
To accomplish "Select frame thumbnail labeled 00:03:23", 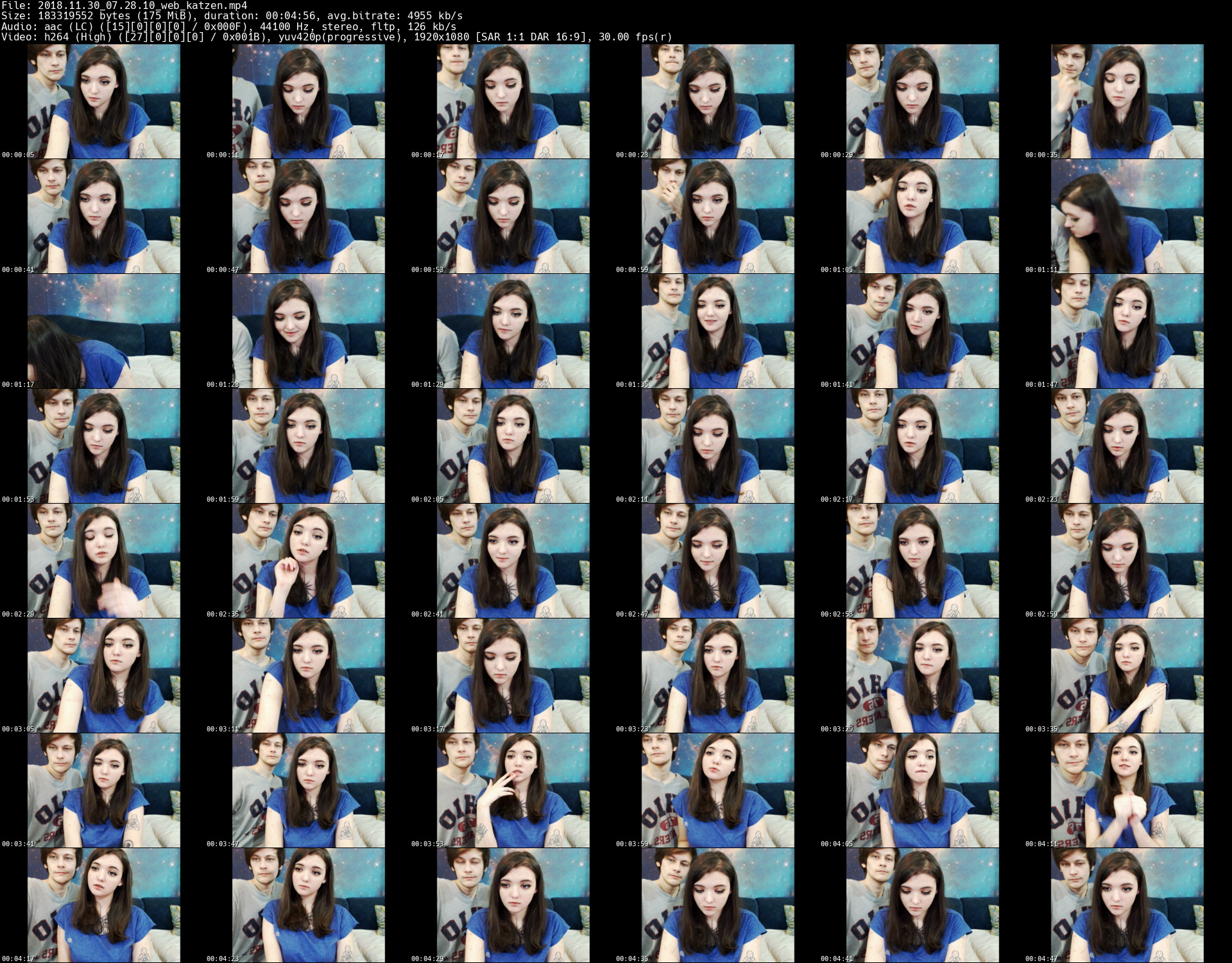I will tap(717, 676).
